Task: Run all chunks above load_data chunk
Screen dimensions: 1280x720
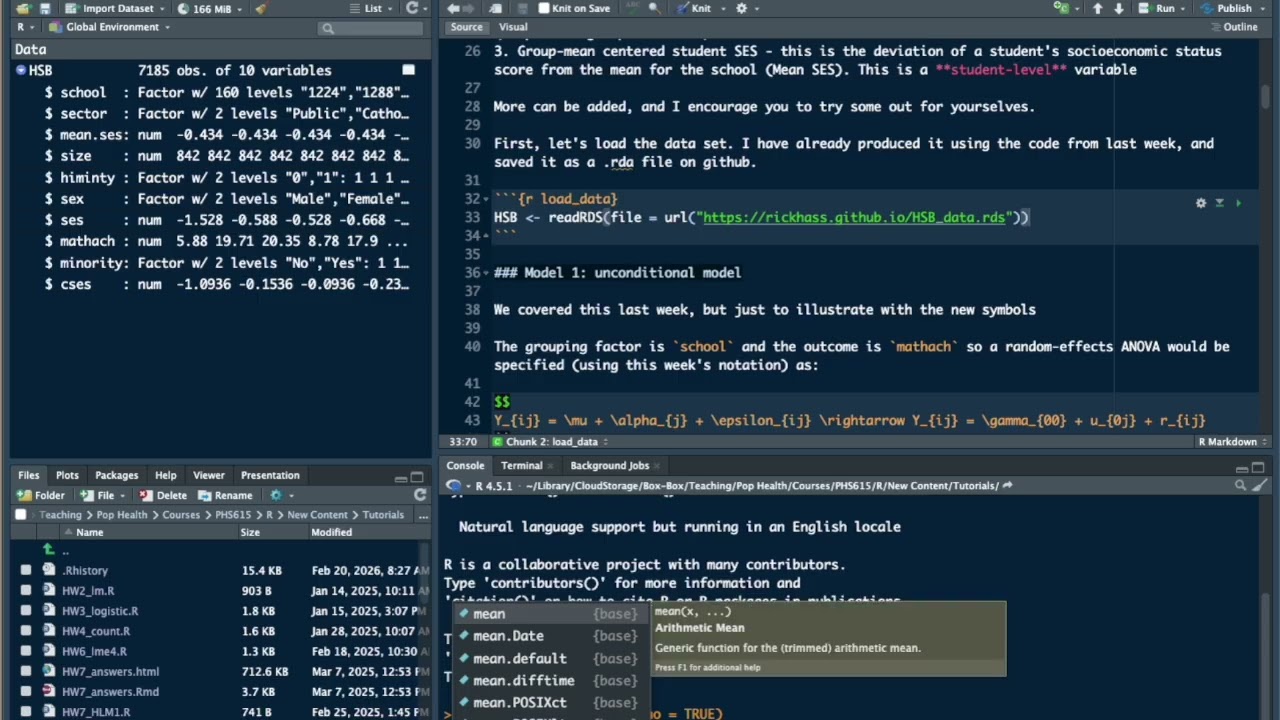Action: pos(1219,203)
